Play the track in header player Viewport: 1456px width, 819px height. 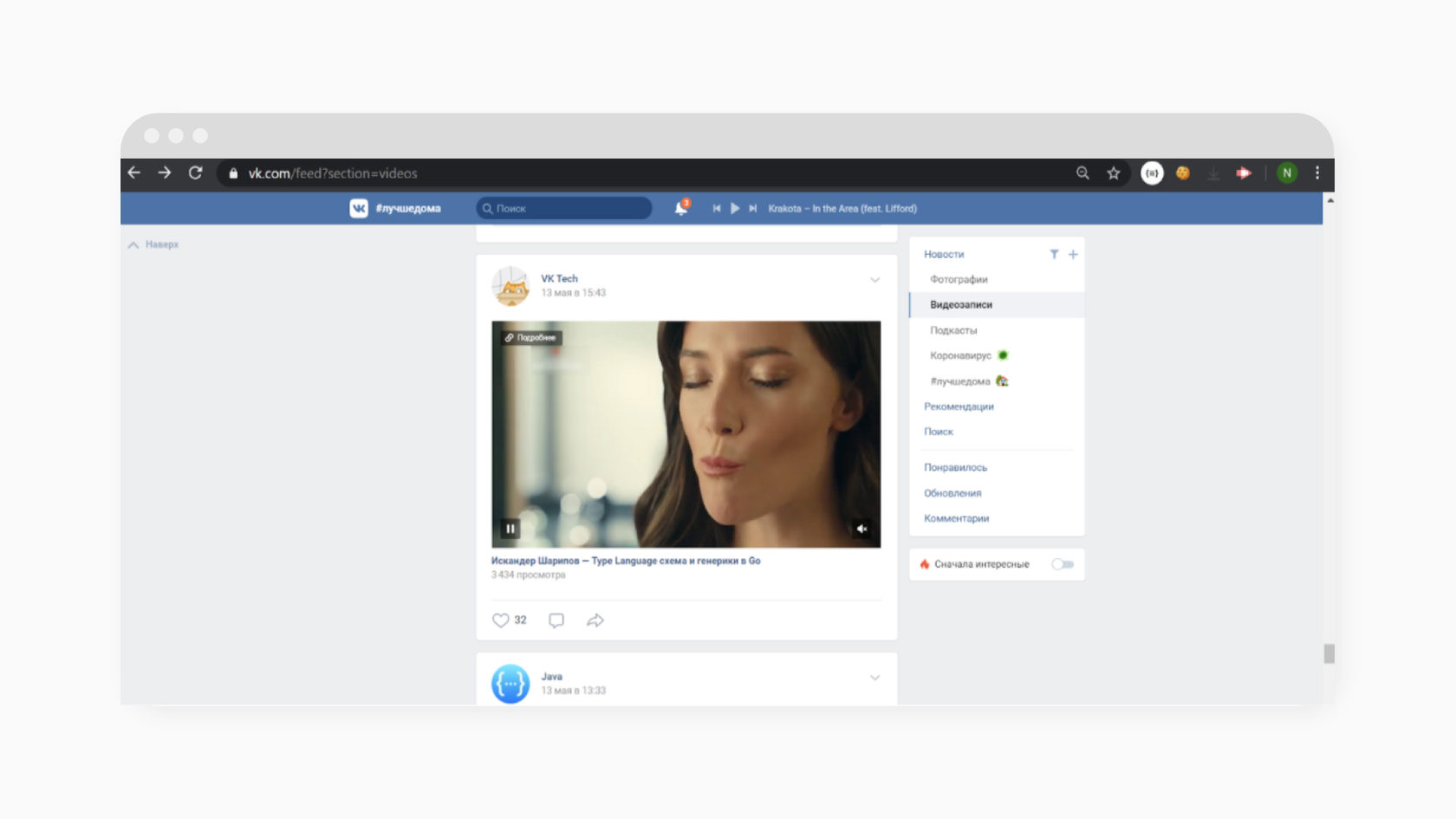(735, 208)
